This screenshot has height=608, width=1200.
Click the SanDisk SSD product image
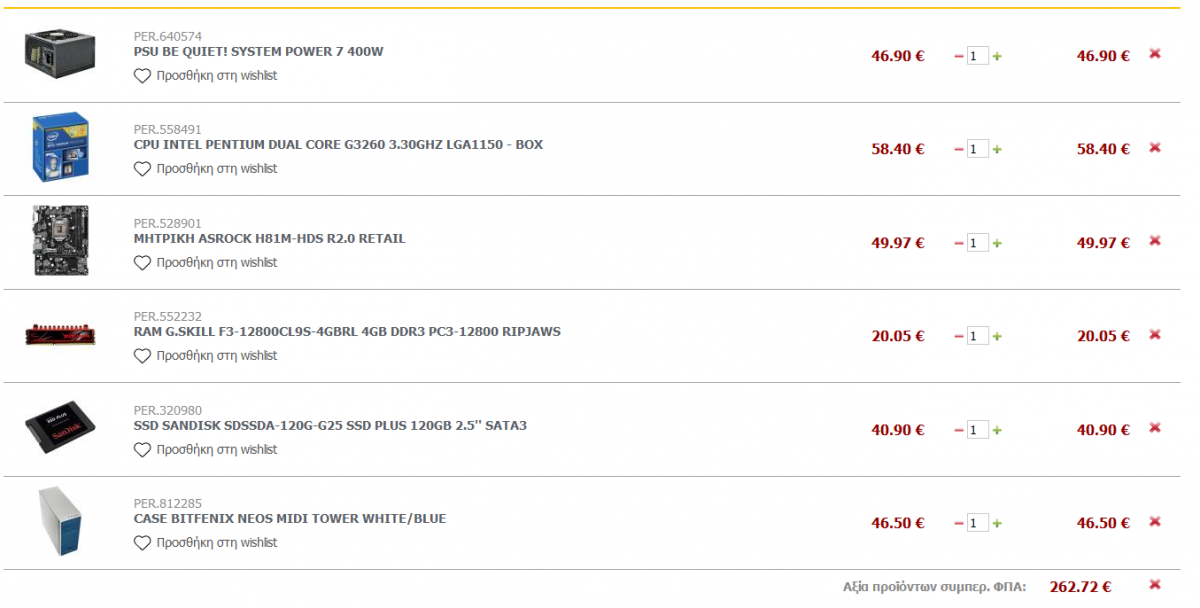pos(60,427)
